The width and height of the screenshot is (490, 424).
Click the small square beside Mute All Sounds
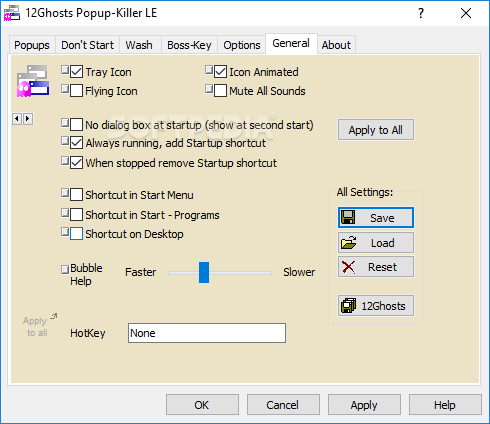pyautogui.click(x=209, y=89)
